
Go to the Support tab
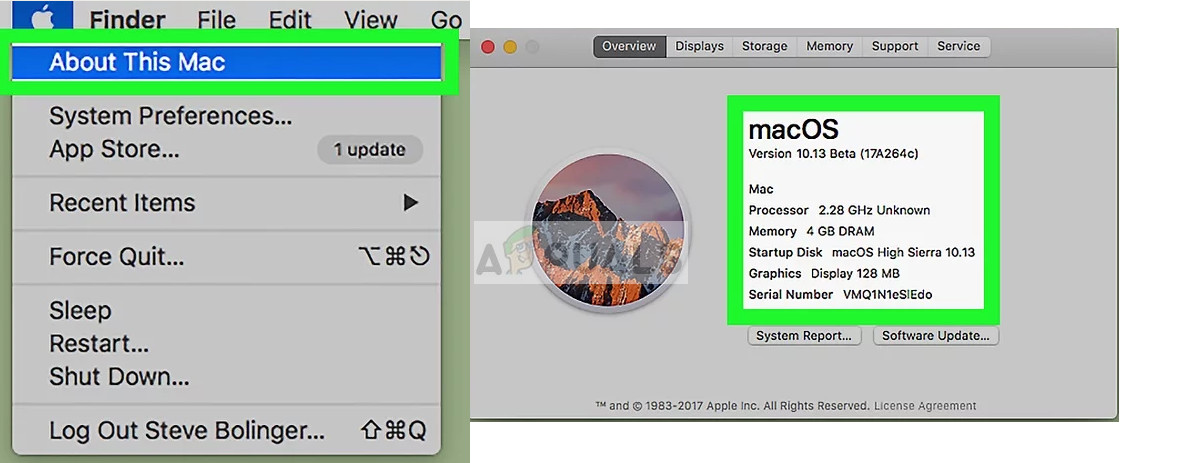point(895,47)
